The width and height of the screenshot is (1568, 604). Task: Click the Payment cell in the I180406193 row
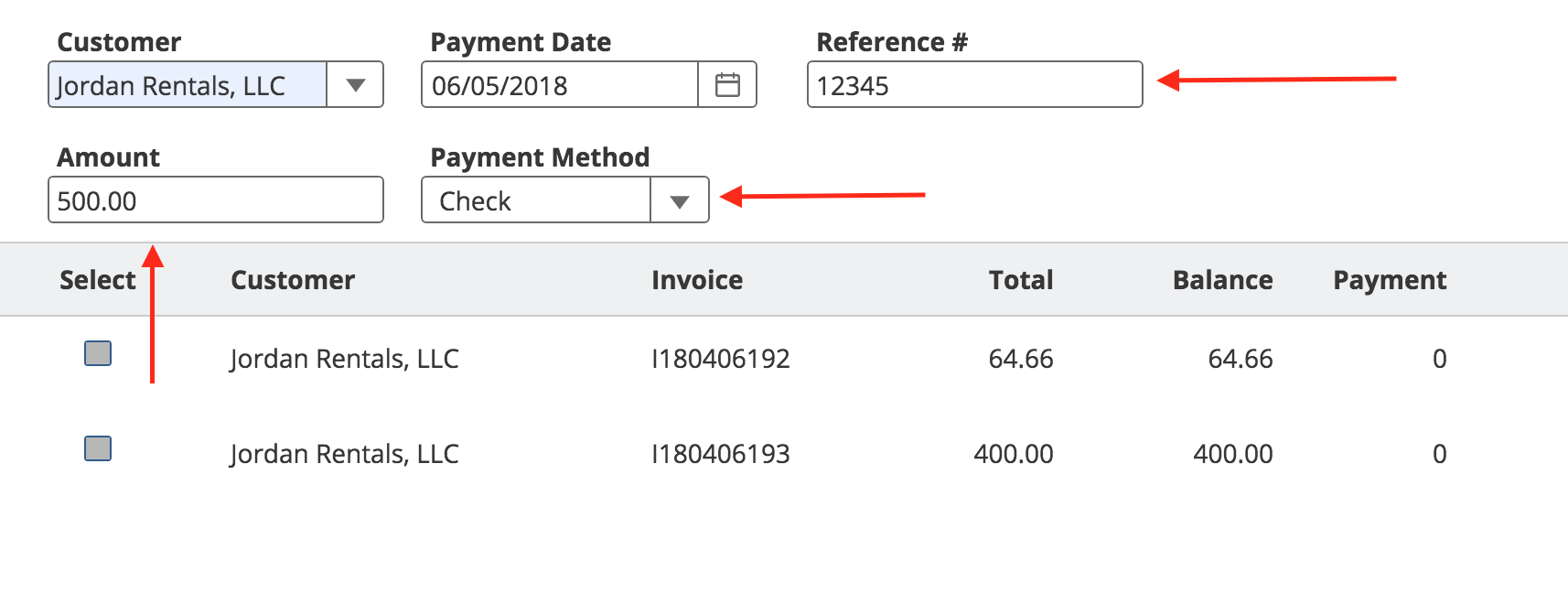coord(1438,454)
